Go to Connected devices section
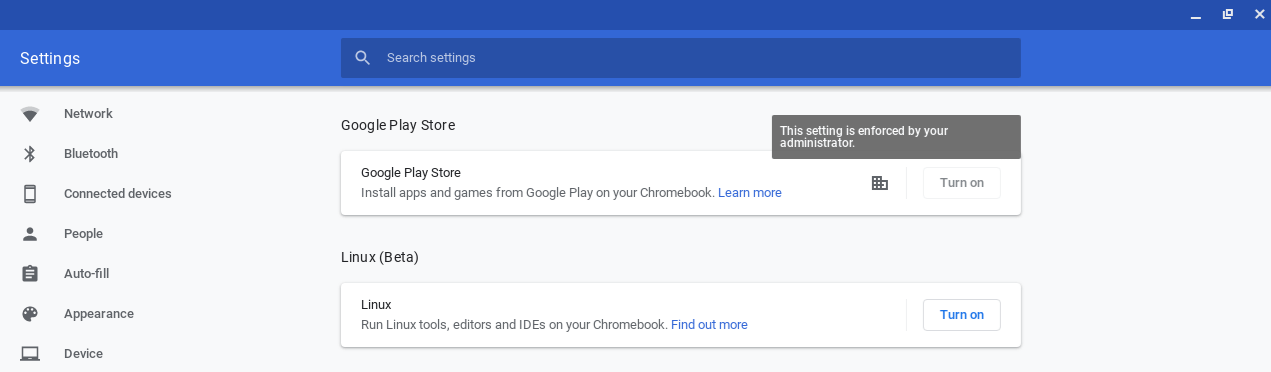This screenshot has height=372, width=1271. (118, 194)
